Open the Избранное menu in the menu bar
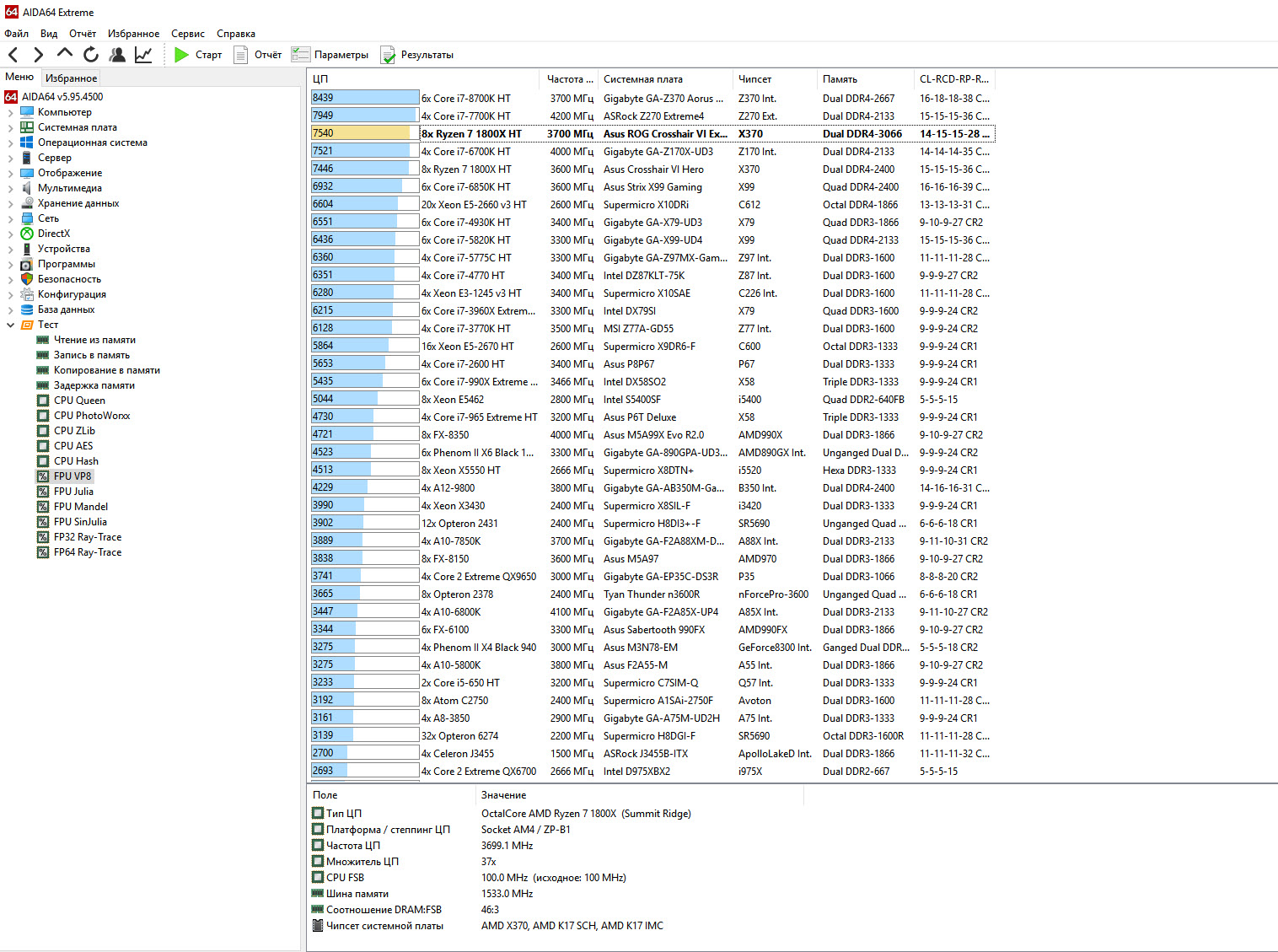This screenshot has height=952, width=1278. click(x=133, y=34)
